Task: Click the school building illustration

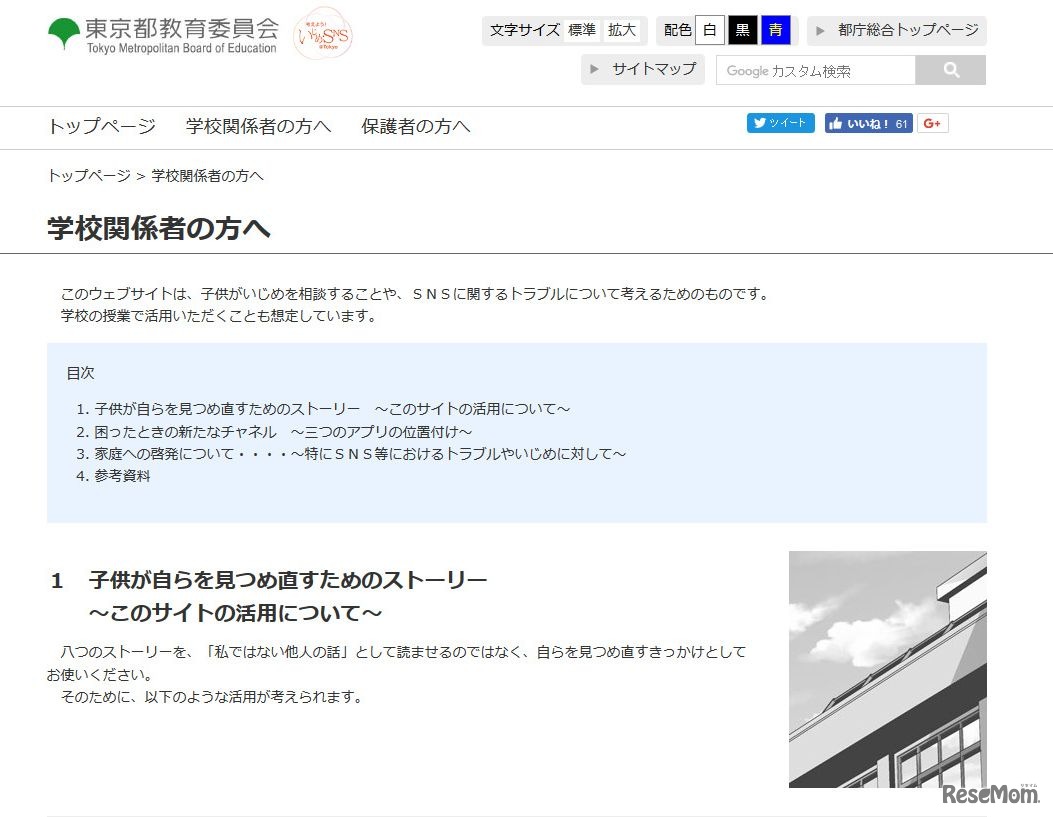Action: (888, 669)
